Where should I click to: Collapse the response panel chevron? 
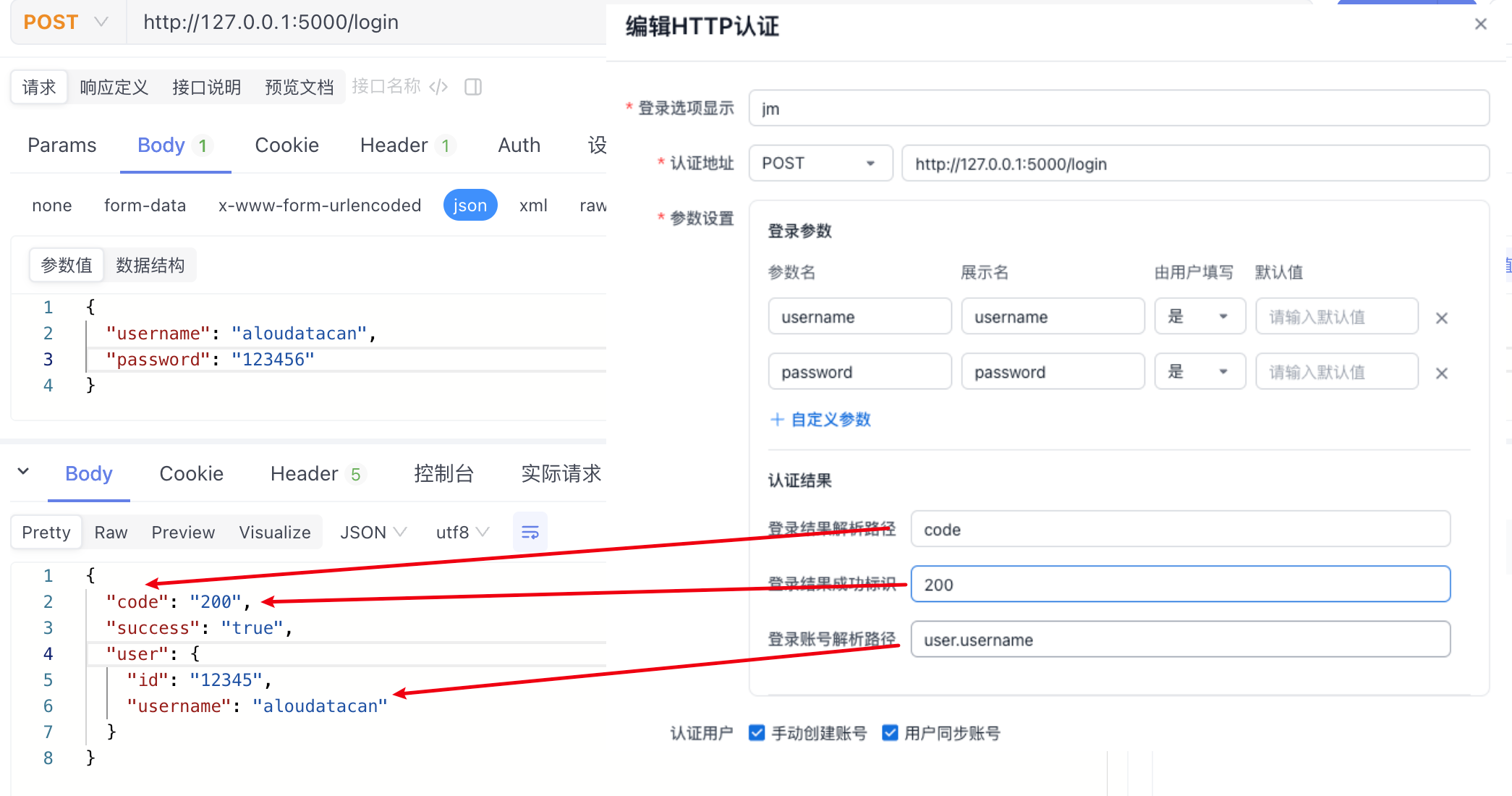point(23,472)
